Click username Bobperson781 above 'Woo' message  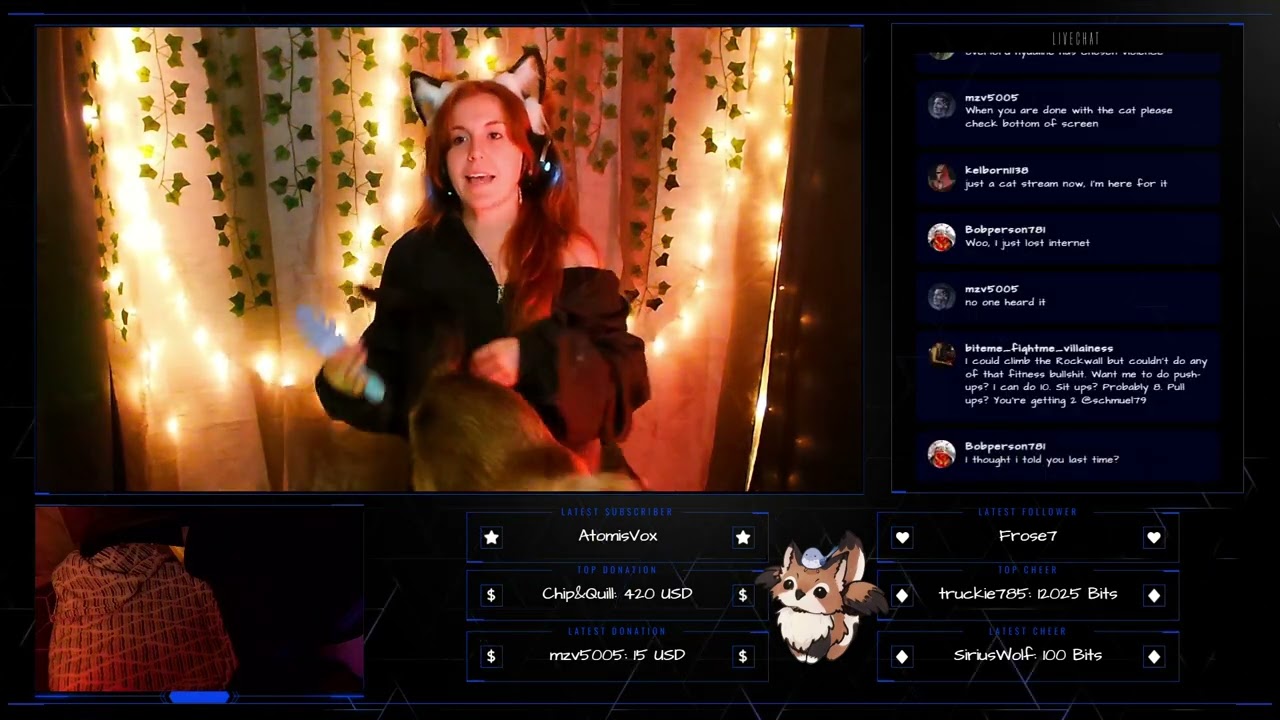[x=1005, y=229]
